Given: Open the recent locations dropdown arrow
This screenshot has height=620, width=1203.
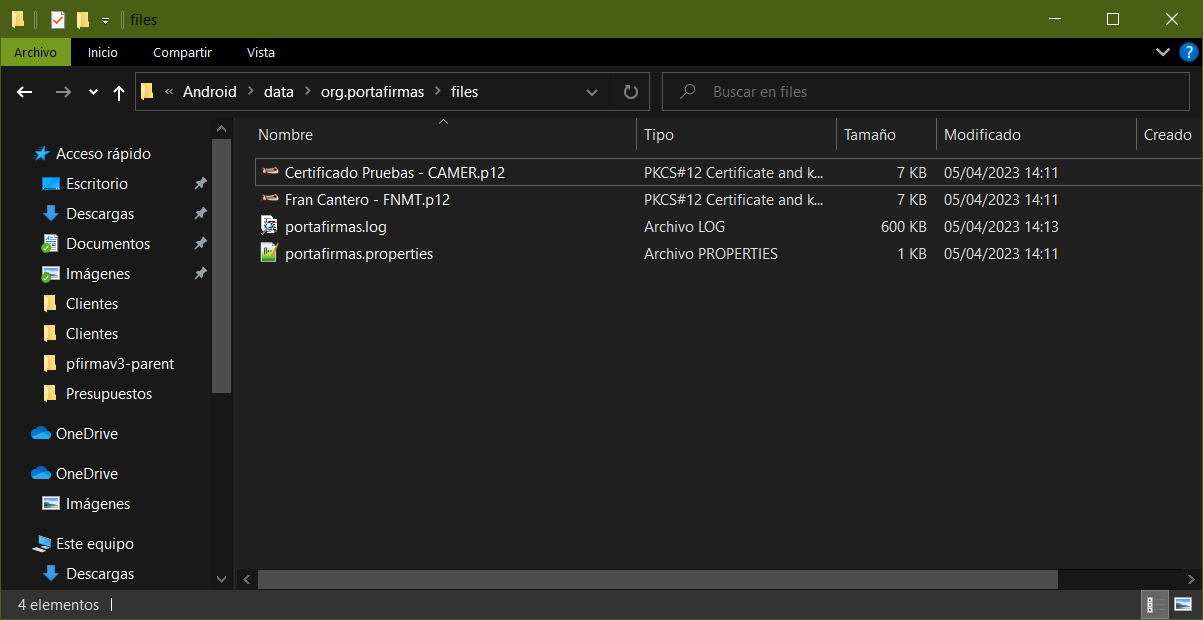Looking at the screenshot, I should click(x=93, y=92).
